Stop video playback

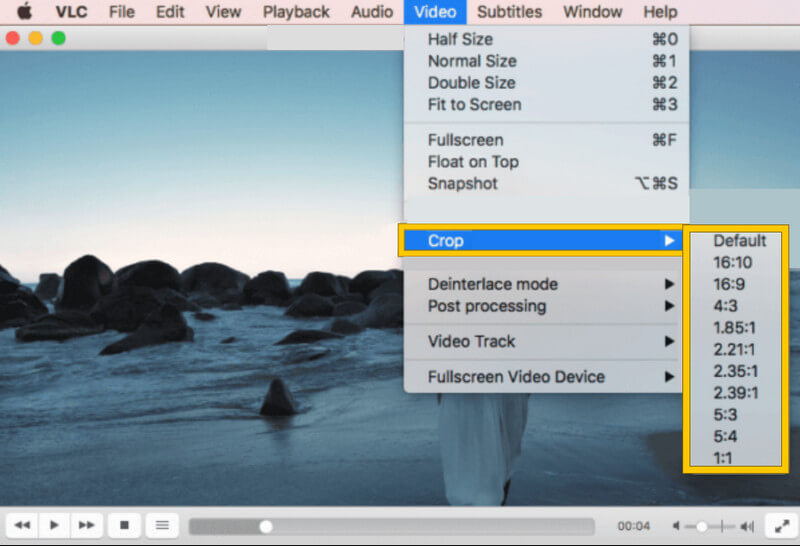pos(124,524)
